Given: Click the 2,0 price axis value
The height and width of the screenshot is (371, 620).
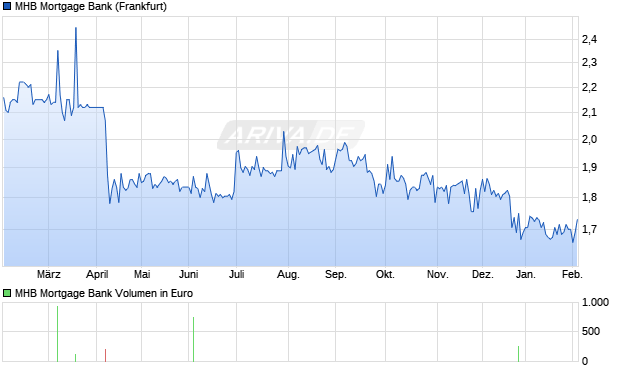Looking at the screenshot, I should (589, 139).
